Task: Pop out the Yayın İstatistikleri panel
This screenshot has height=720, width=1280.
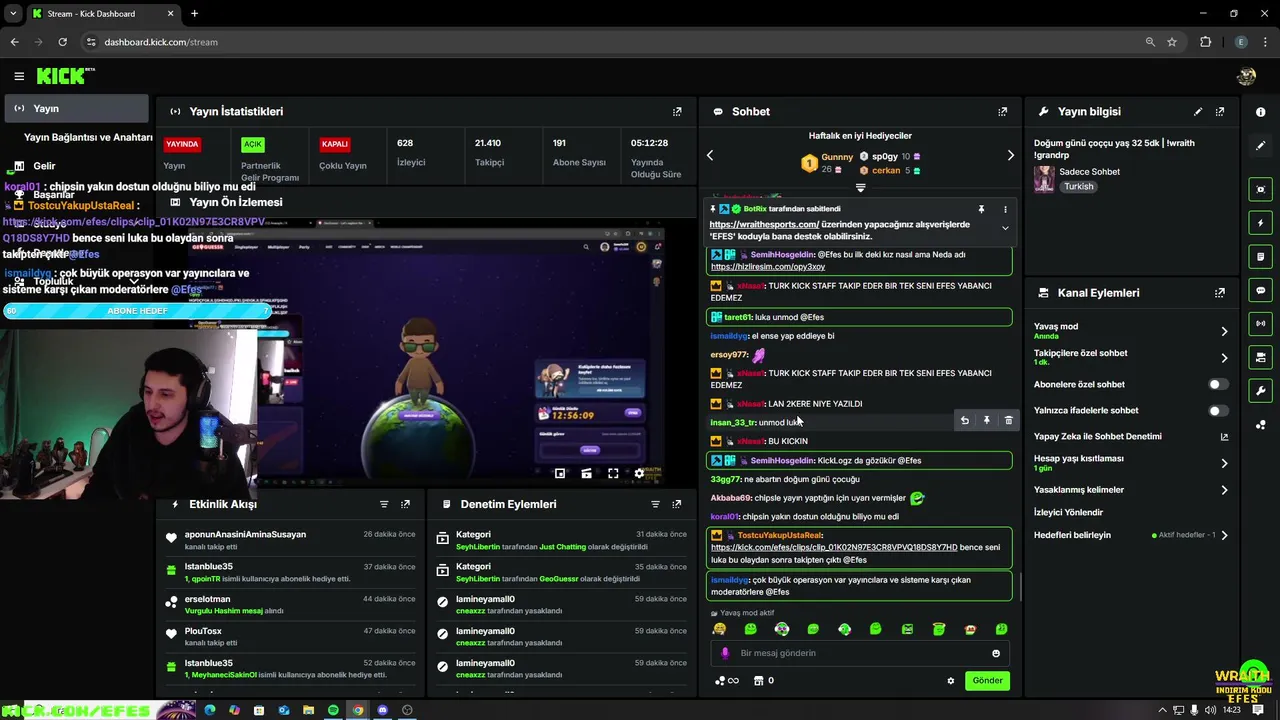Action: click(677, 112)
